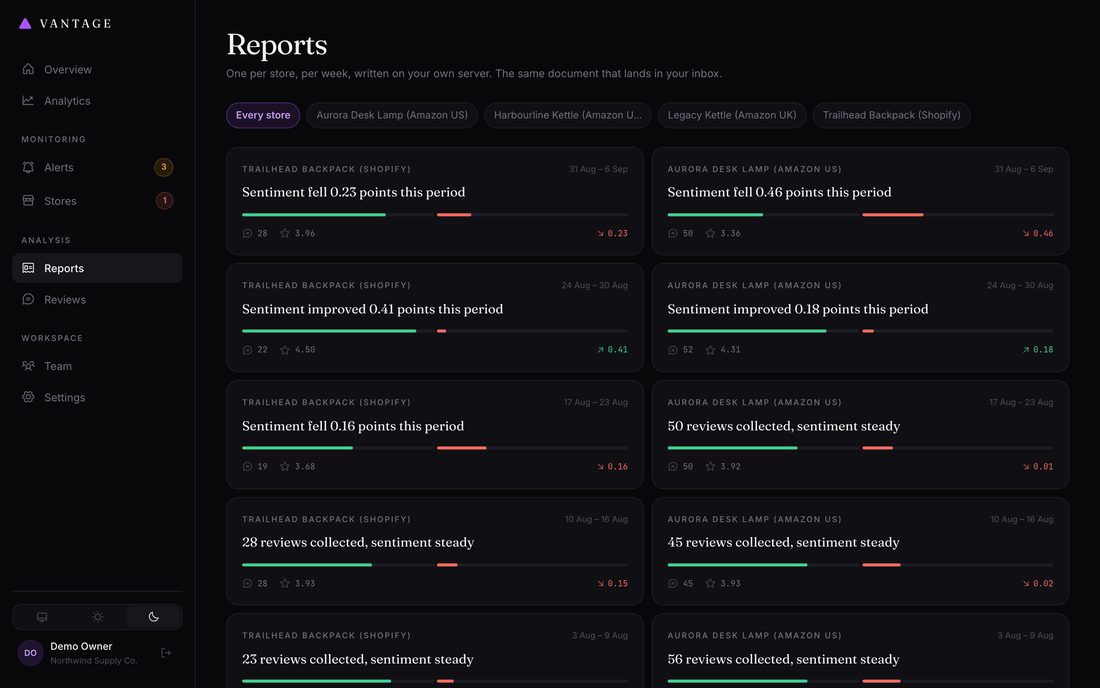The width and height of the screenshot is (1100, 688).
Task: Click the Stores badge showing 1
Action: point(164,201)
